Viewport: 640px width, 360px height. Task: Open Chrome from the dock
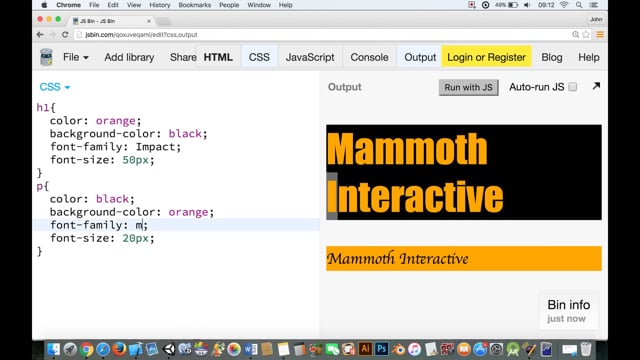tap(87, 349)
